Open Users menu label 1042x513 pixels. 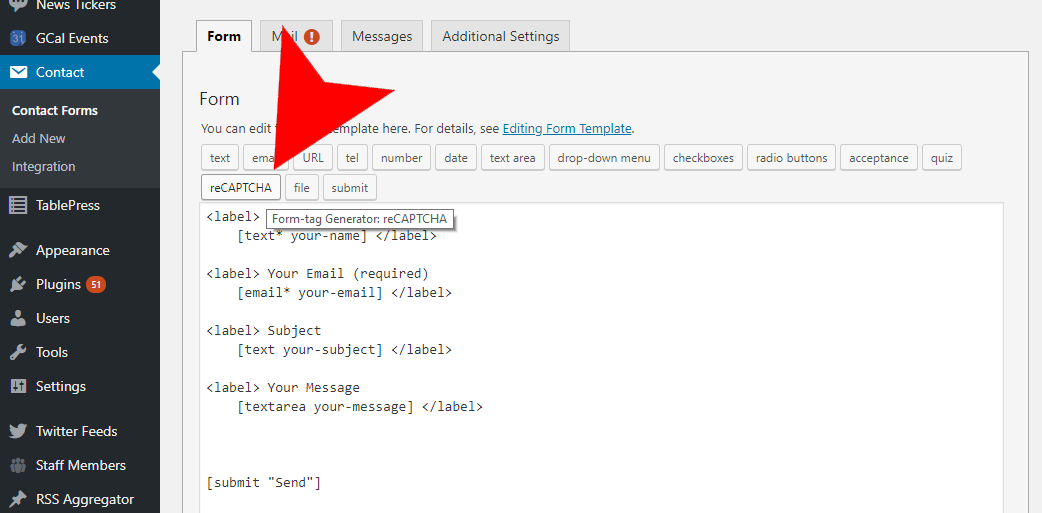click(52, 318)
